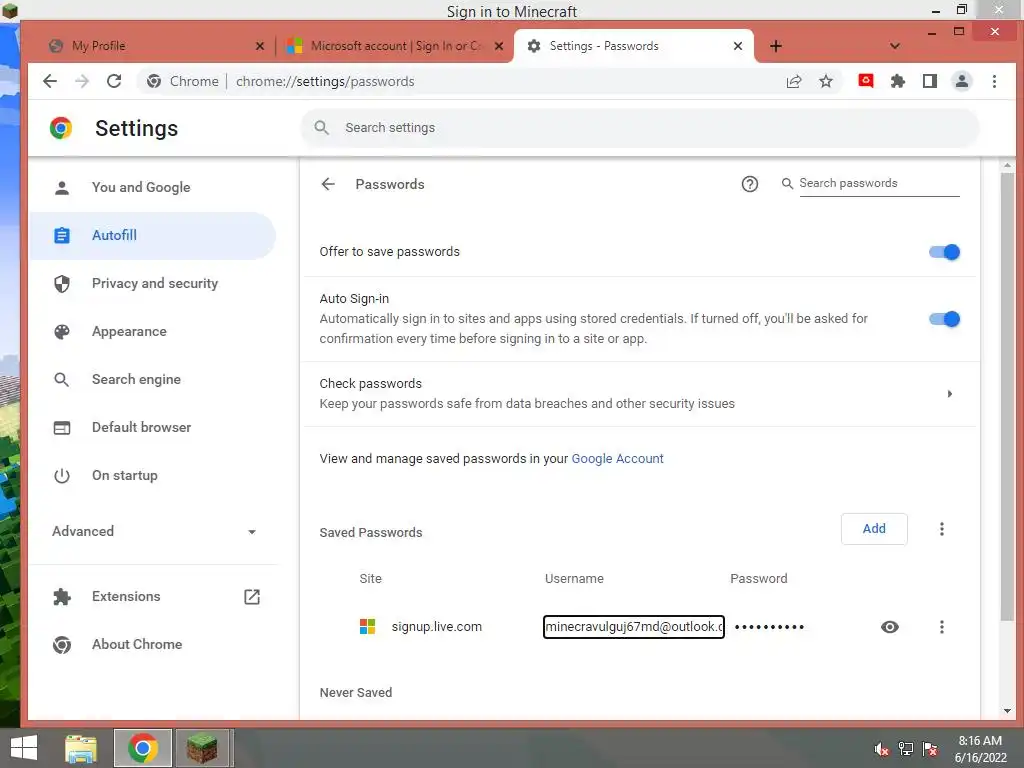
Task: Click the scrollbar down arrow
Action: tap(1007, 711)
